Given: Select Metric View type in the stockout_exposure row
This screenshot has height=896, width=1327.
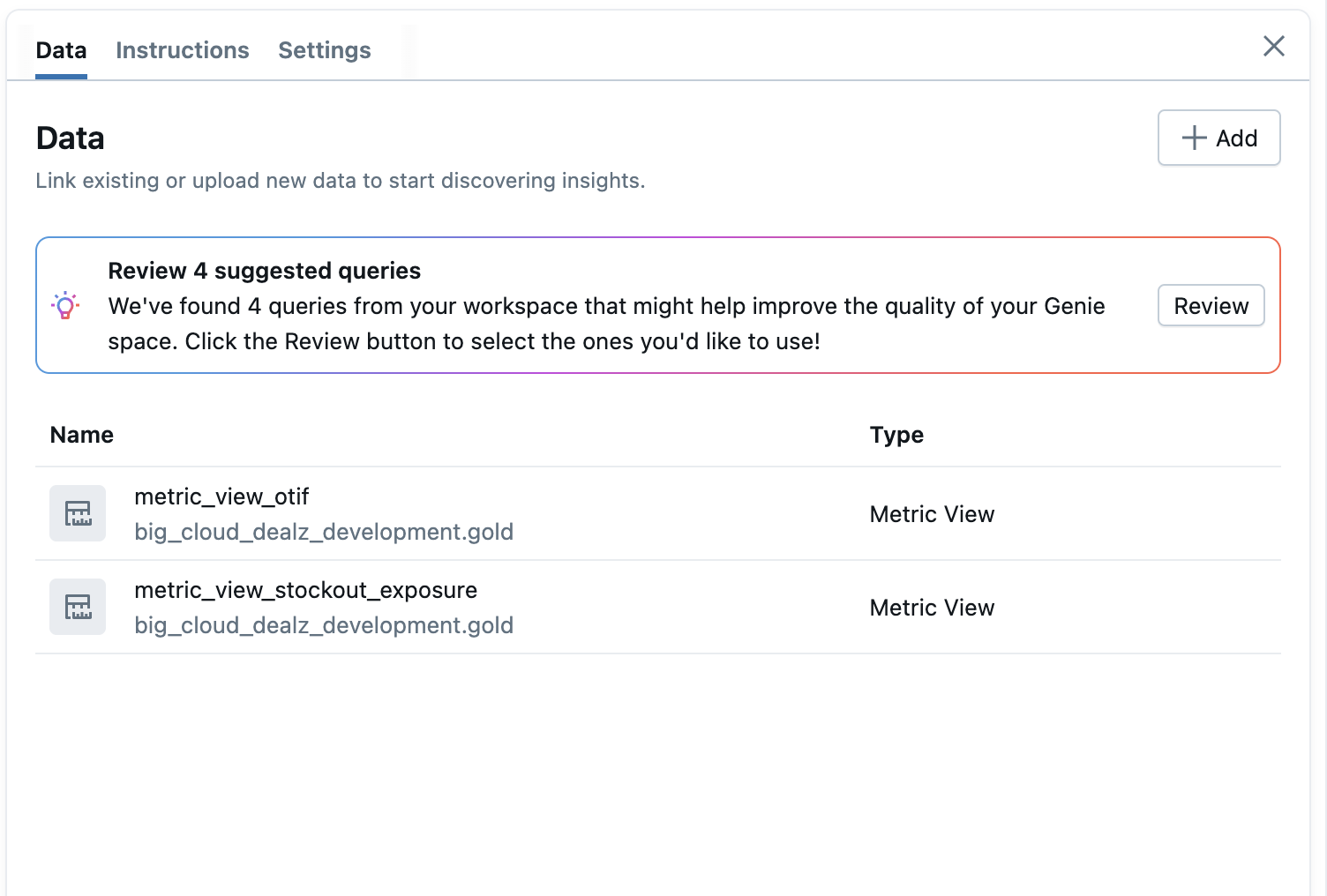Looking at the screenshot, I should 932,608.
